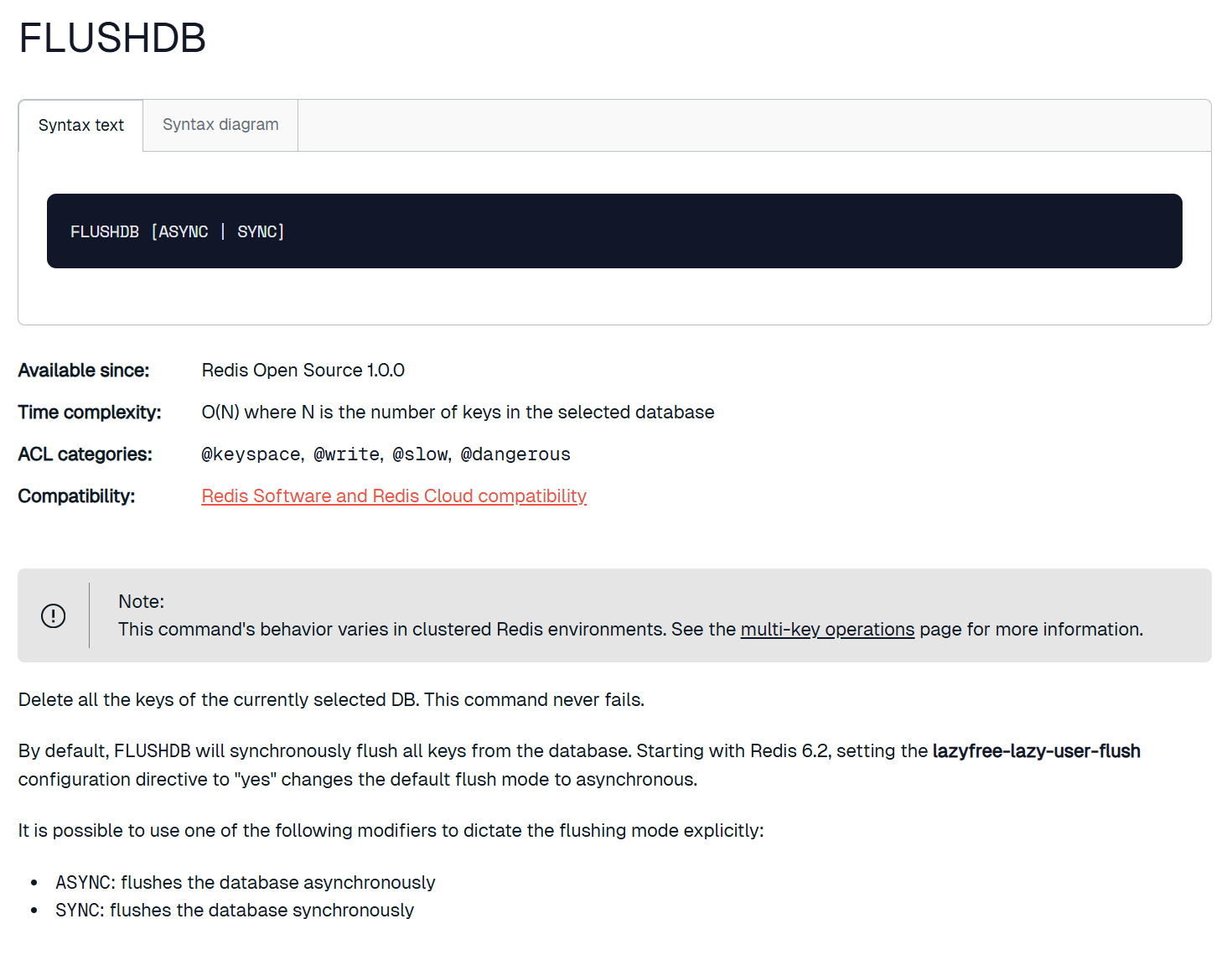This screenshot has width=1232, height=955.
Task: Switch to the Syntax diagram tab
Action: (220, 125)
